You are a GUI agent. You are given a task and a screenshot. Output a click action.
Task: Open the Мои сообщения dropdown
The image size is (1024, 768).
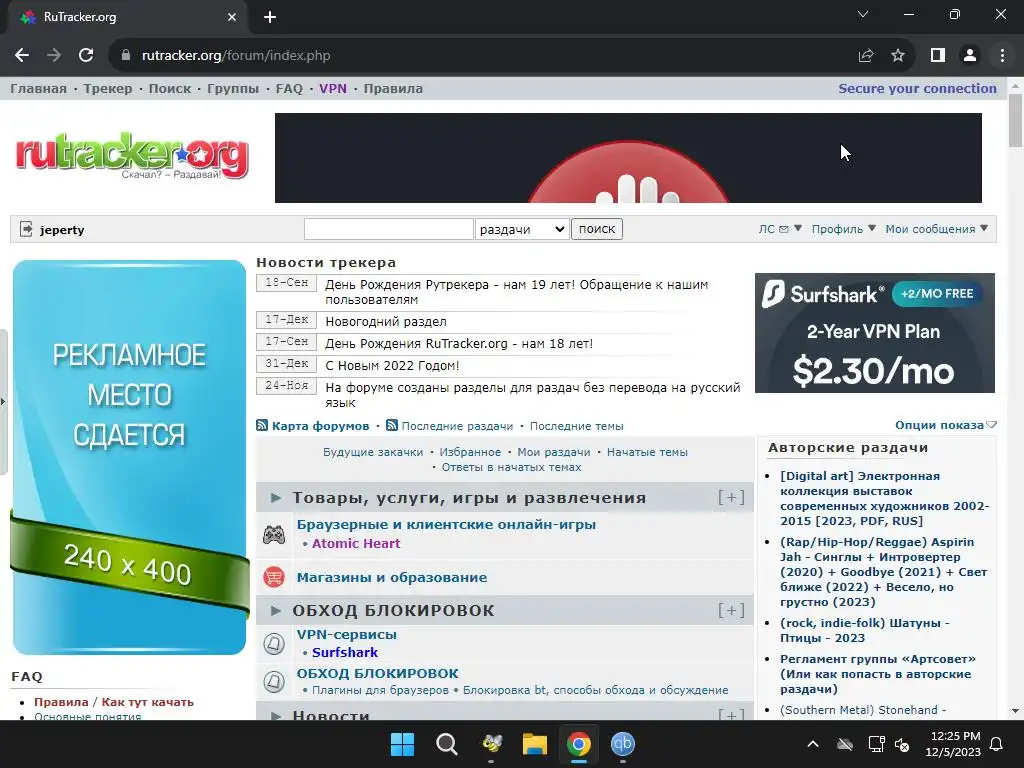936,229
